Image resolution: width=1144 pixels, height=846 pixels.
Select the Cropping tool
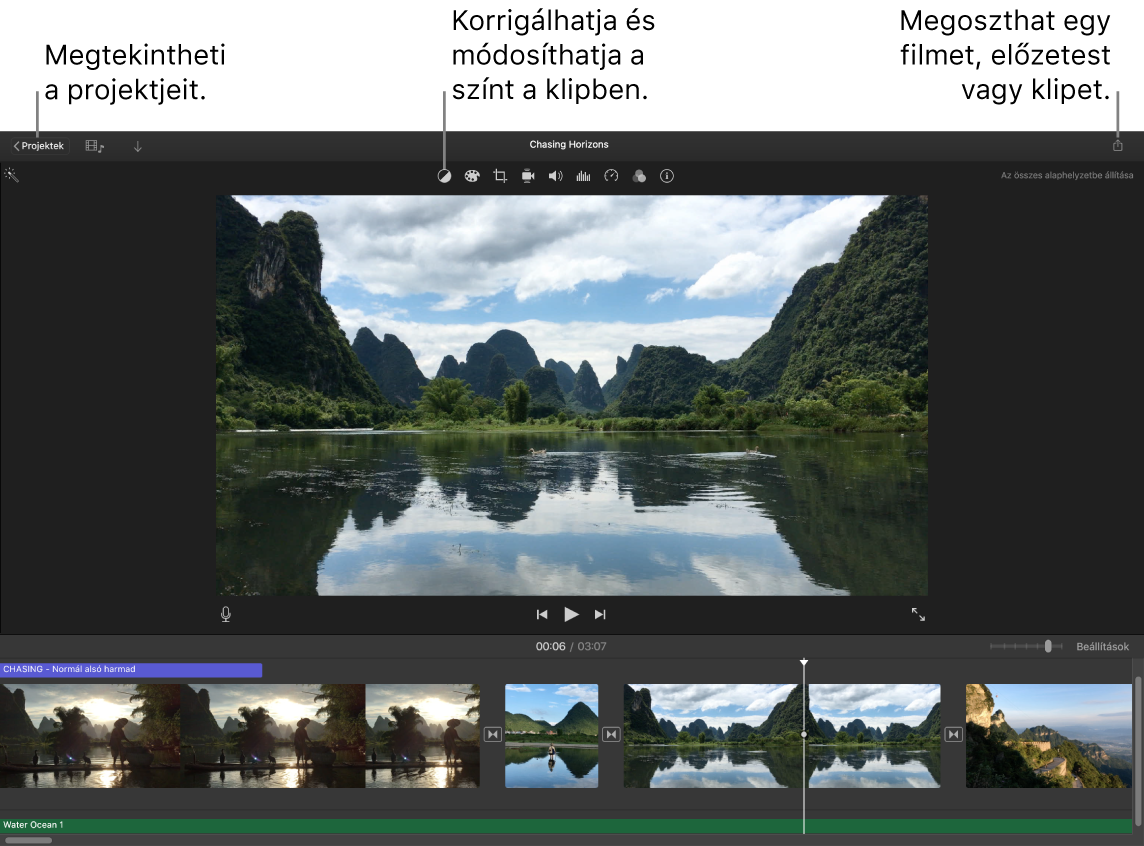(500, 176)
